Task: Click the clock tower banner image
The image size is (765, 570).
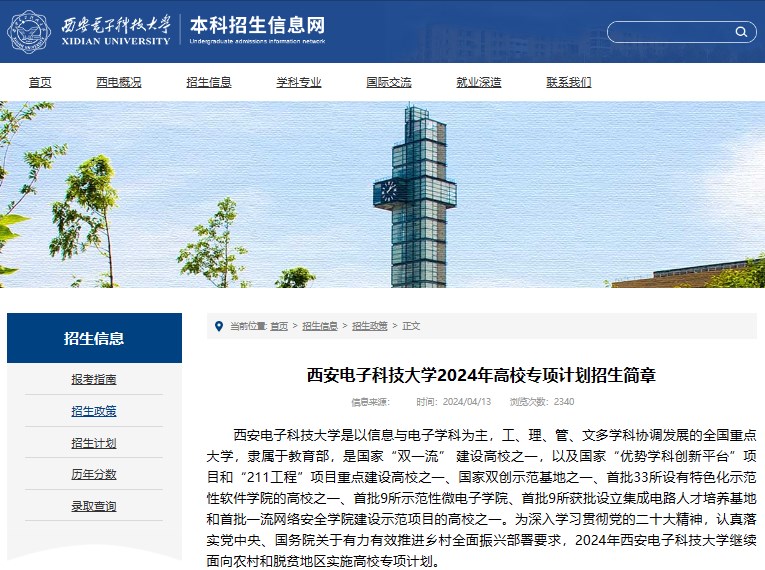Action: click(415, 195)
